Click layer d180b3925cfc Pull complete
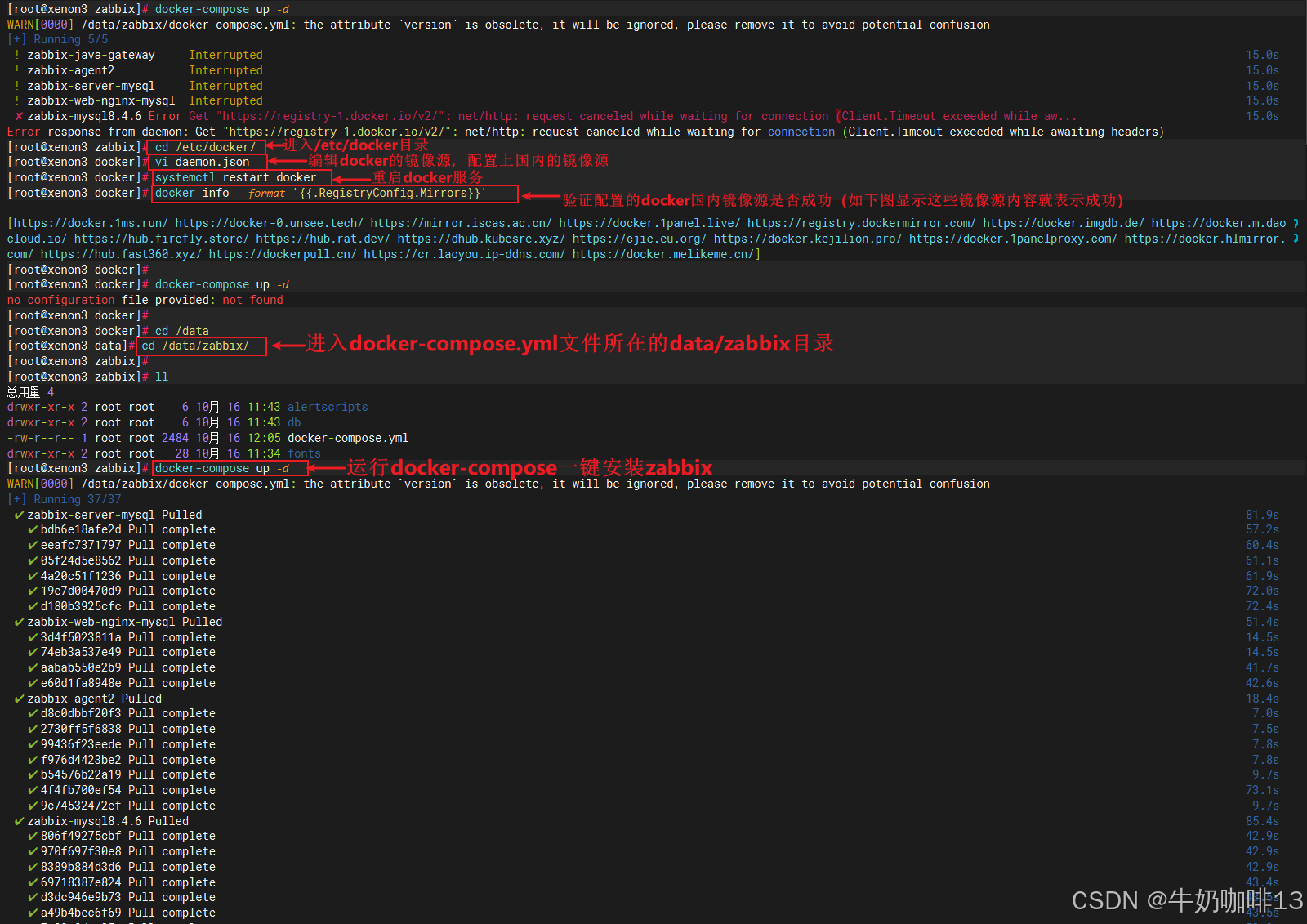This screenshot has height=924, width=1307. pos(122,606)
